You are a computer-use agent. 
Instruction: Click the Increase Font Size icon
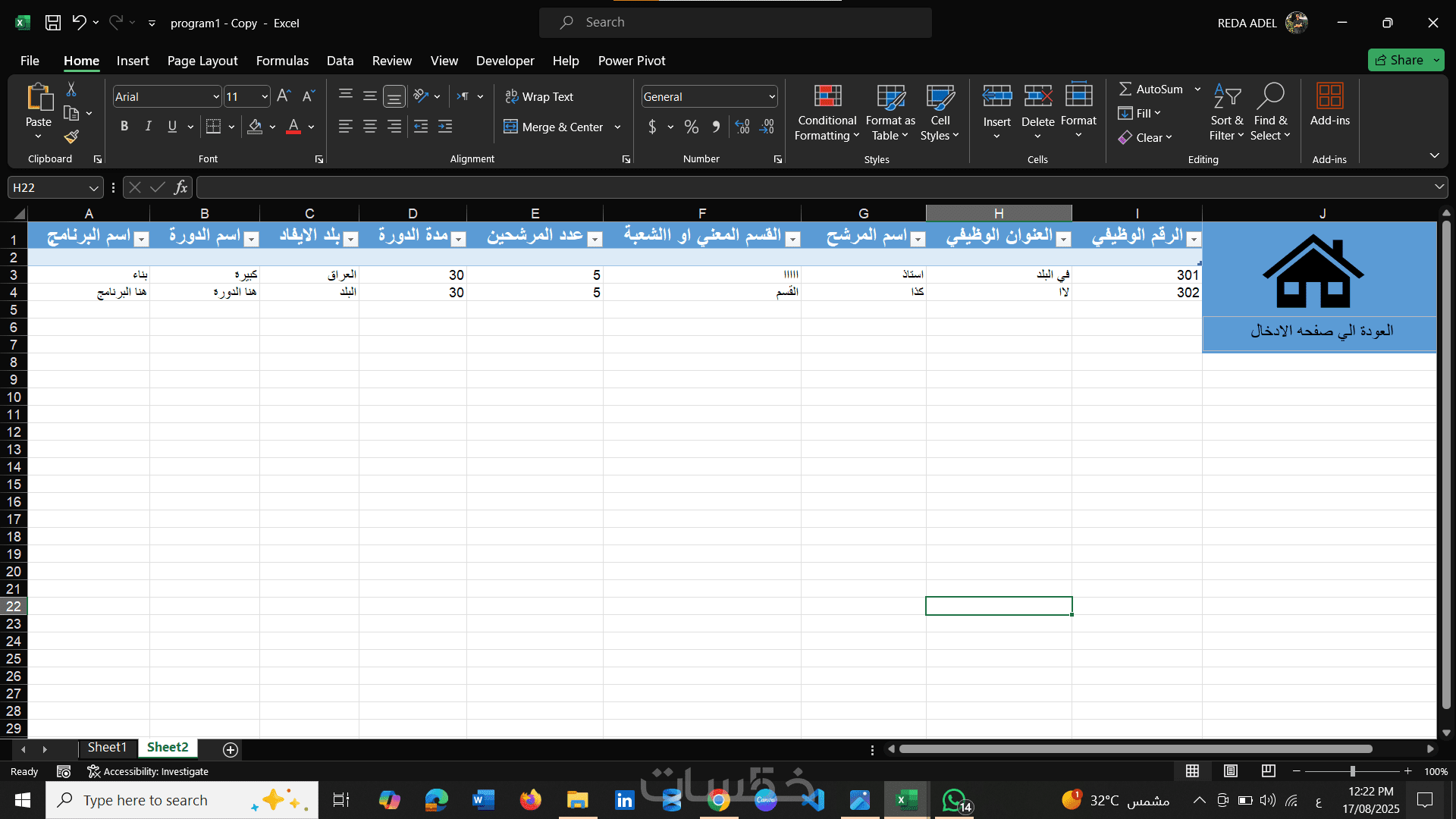click(x=284, y=96)
